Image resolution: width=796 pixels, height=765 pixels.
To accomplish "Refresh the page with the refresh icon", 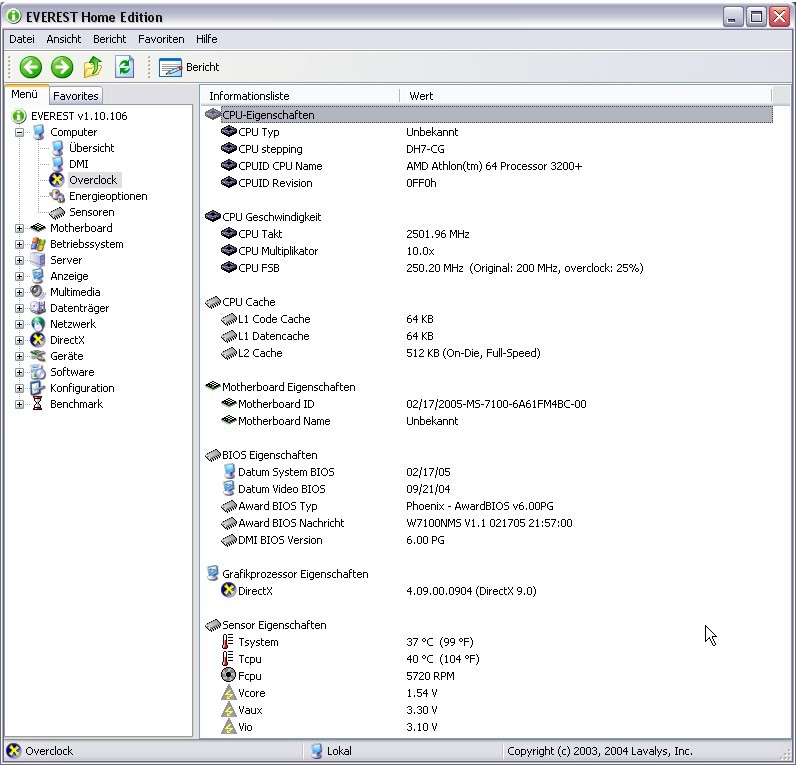I will point(124,67).
